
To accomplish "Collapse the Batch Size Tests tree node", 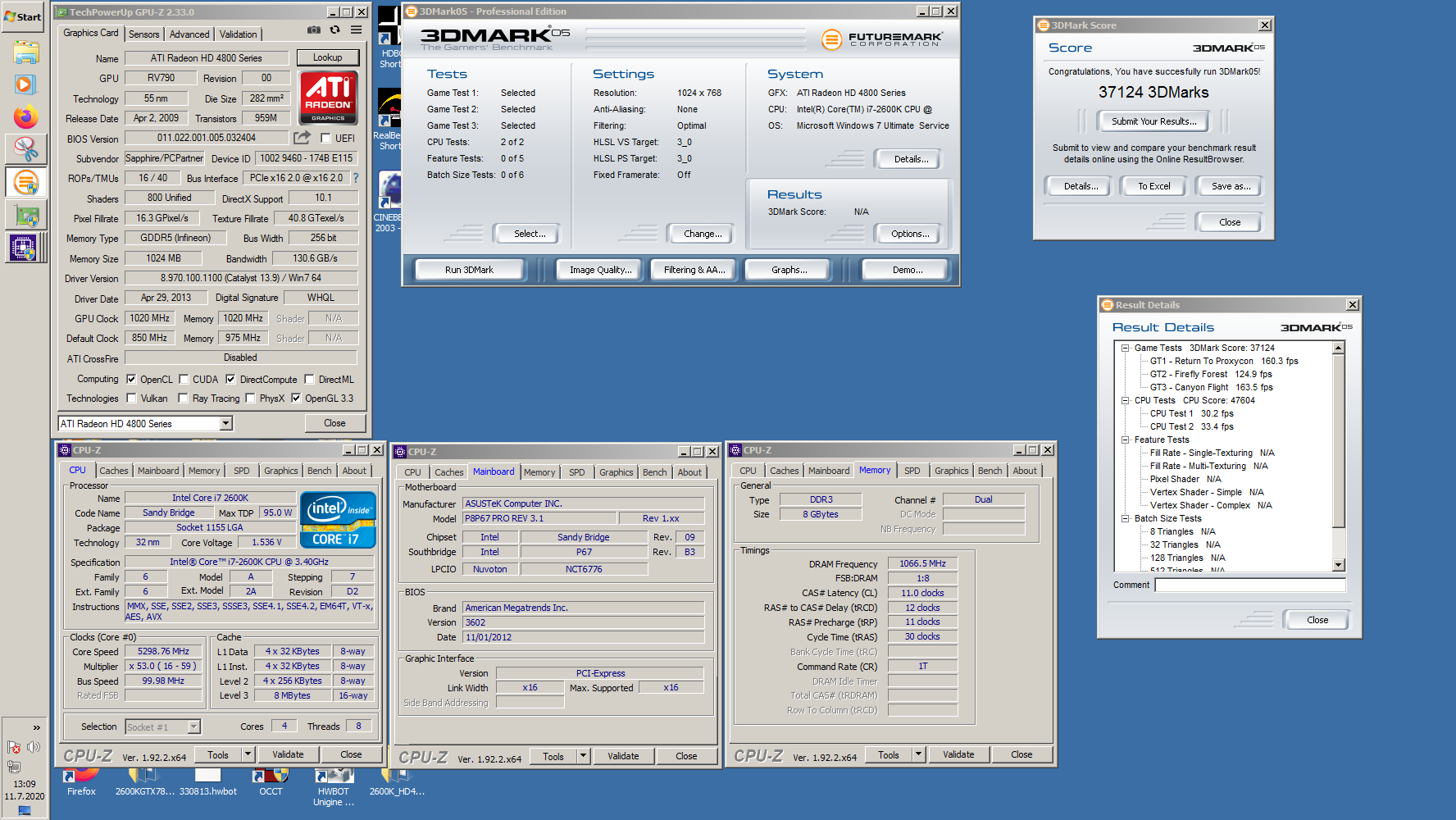I will (x=1126, y=518).
